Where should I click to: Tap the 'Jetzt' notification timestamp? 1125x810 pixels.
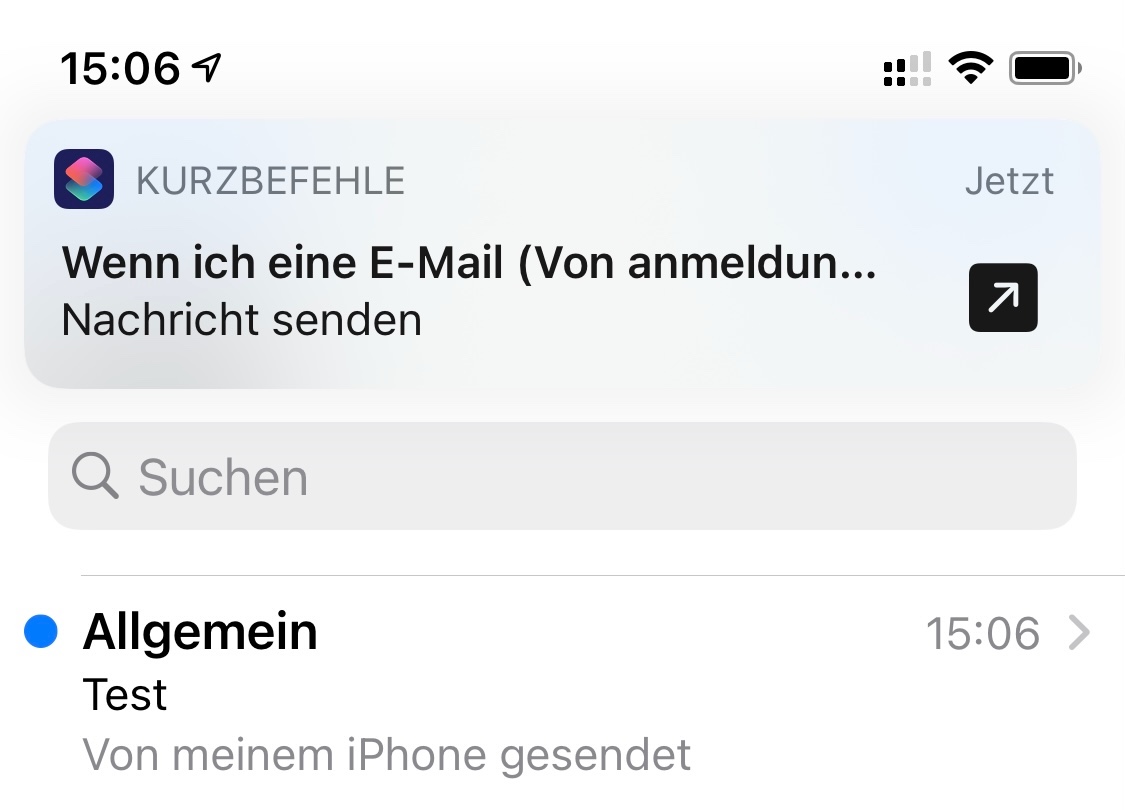1009,181
